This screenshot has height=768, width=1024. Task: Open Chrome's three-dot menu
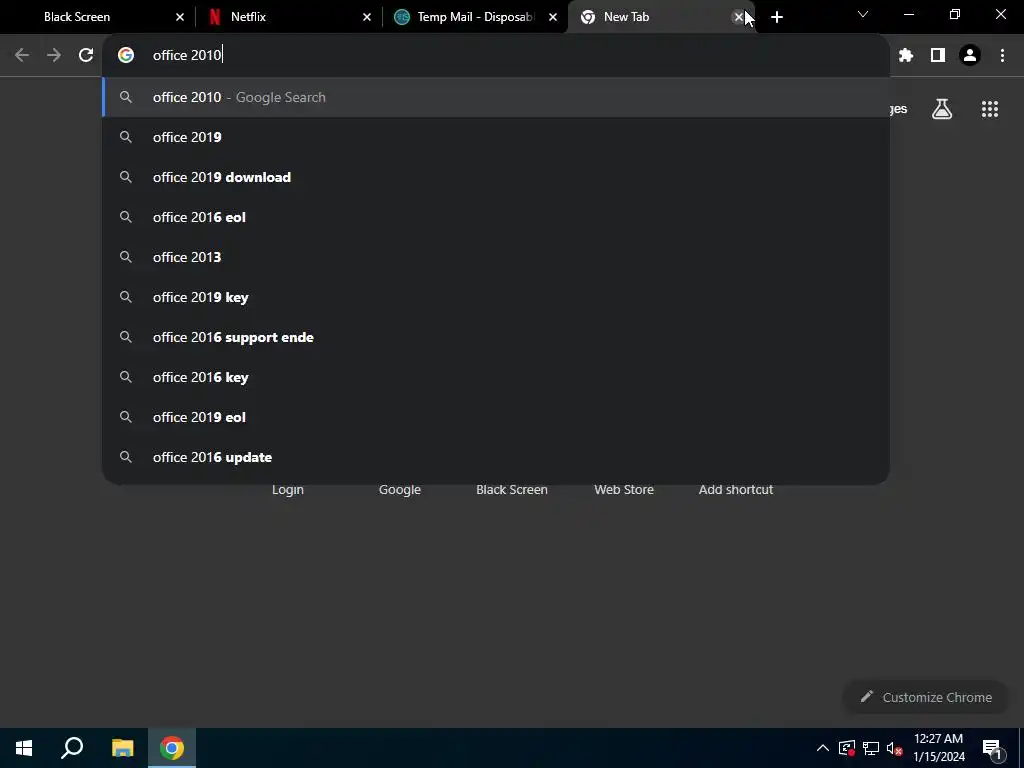[1002, 56]
